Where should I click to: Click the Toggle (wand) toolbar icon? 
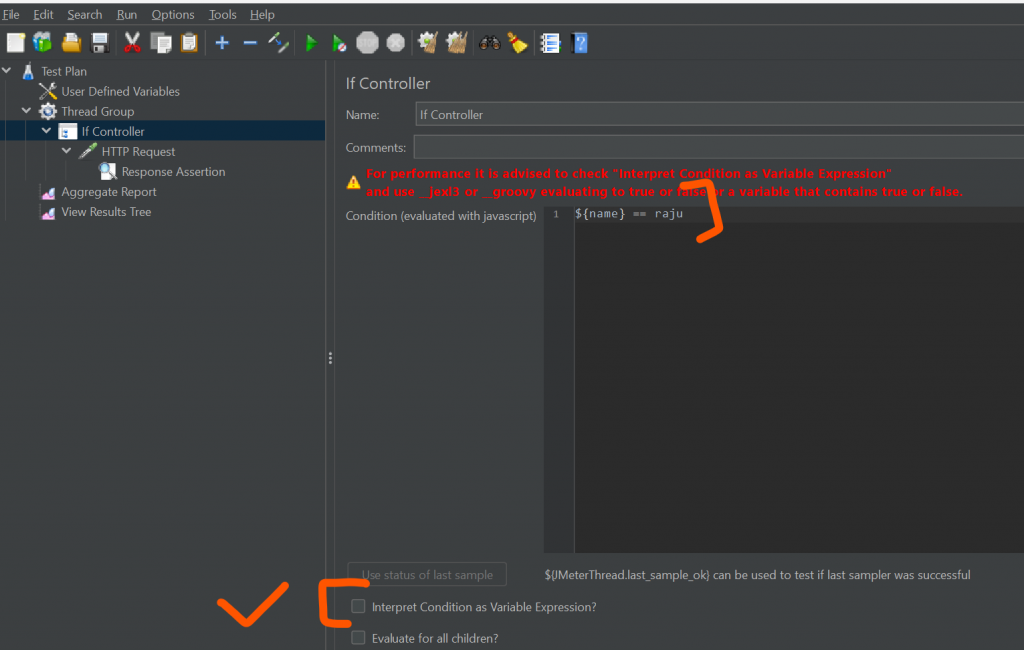(279, 43)
